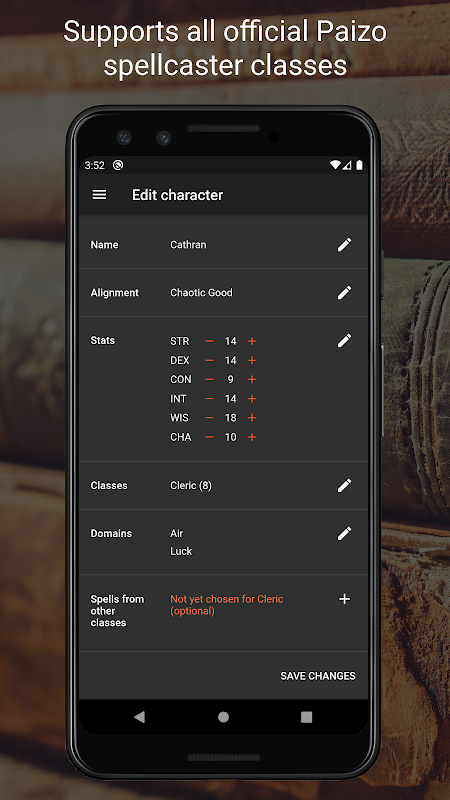The image size is (450, 800).
Task: Save changes to the character
Action: click(x=318, y=676)
